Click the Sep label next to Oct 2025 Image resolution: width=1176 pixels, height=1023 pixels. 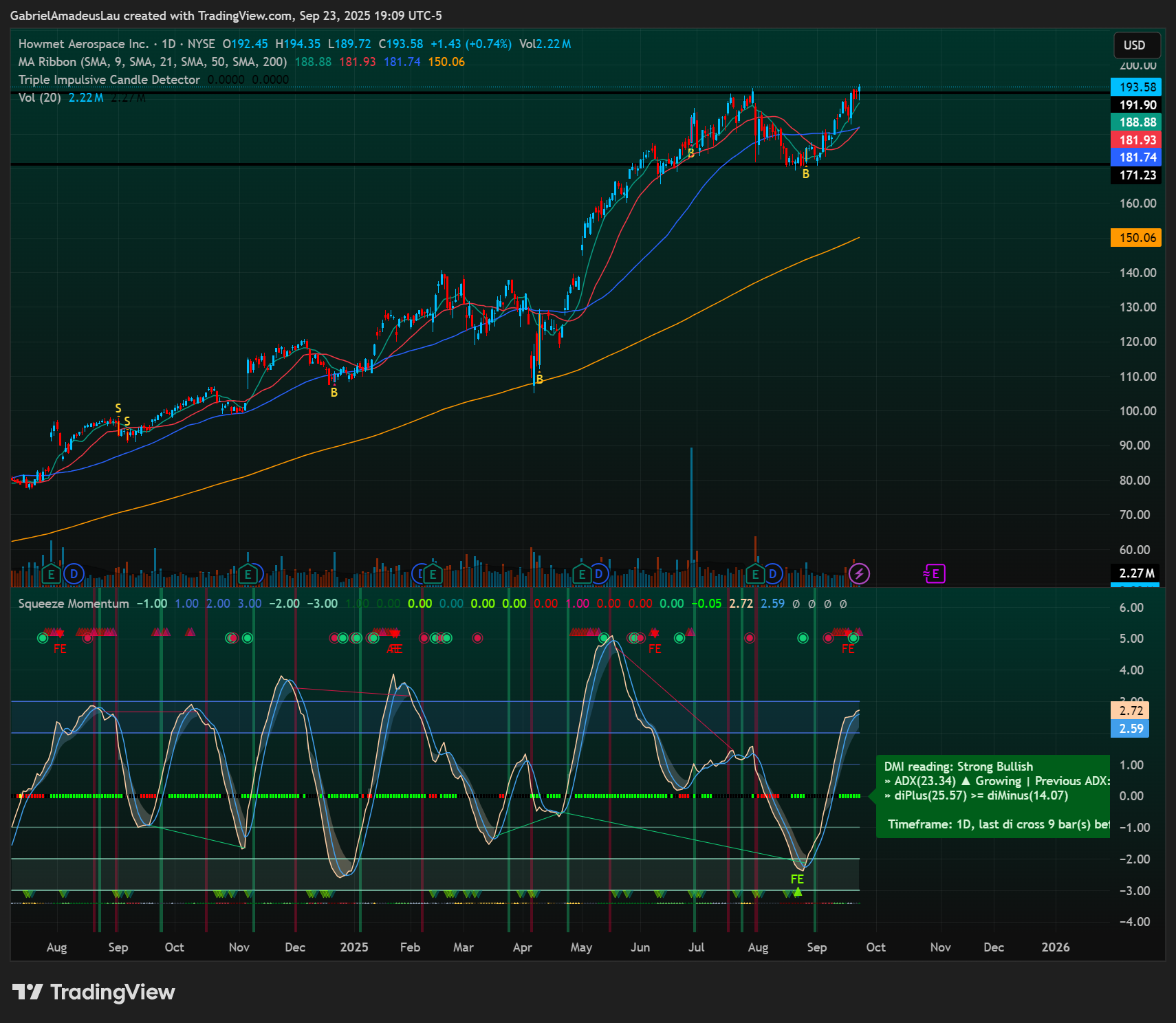tap(817, 947)
